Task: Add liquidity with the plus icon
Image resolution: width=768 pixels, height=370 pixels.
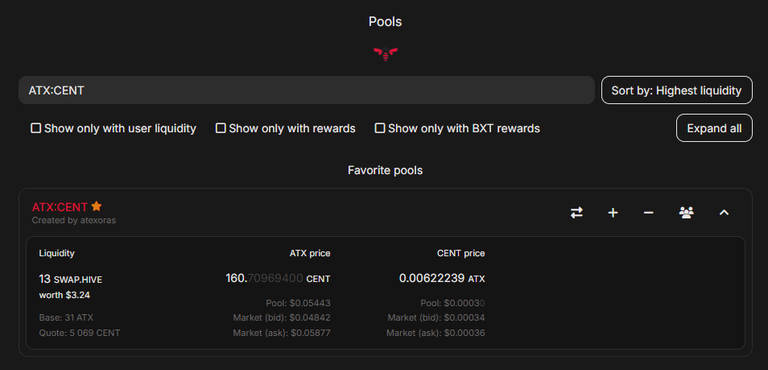Action: pos(613,213)
